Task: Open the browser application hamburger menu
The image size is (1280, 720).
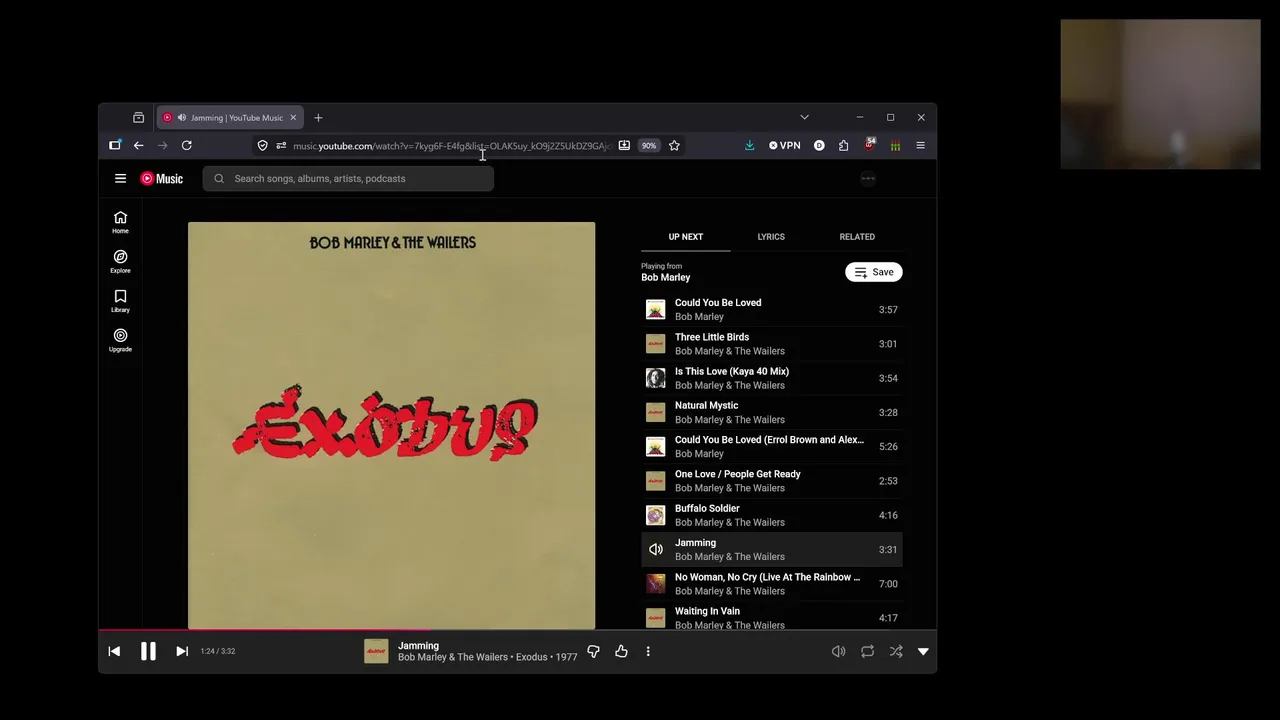Action: pos(920,145)
